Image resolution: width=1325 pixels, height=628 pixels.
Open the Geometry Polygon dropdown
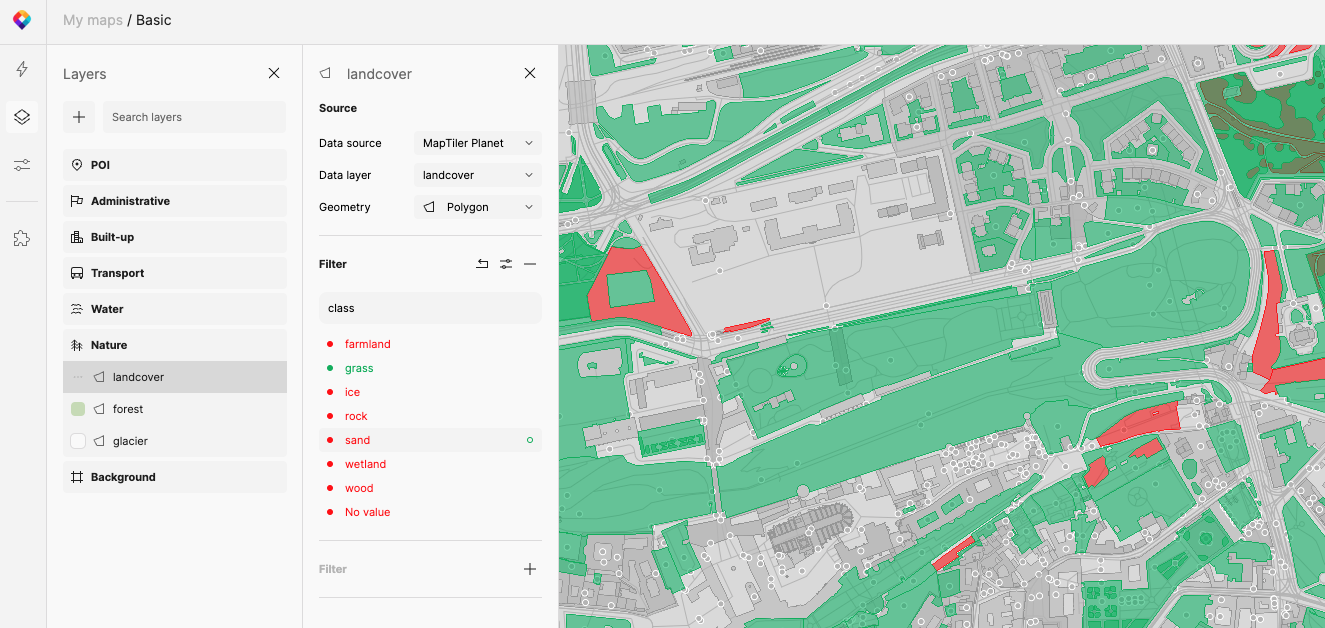[477, 207]
